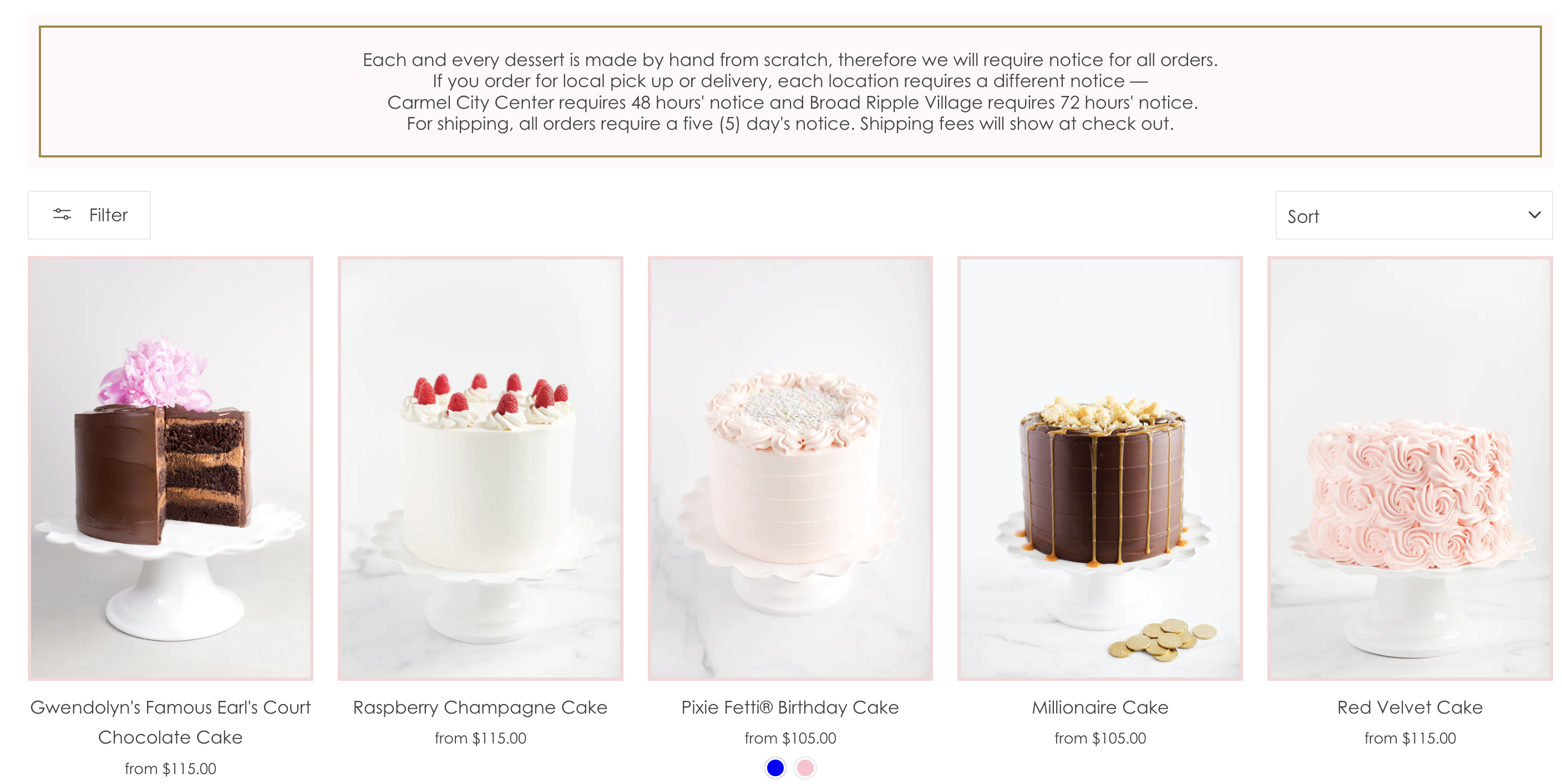
Task: Open Gwendolyn's Earl's Court Chocolate Cake image
Action: tap(170, 468)
